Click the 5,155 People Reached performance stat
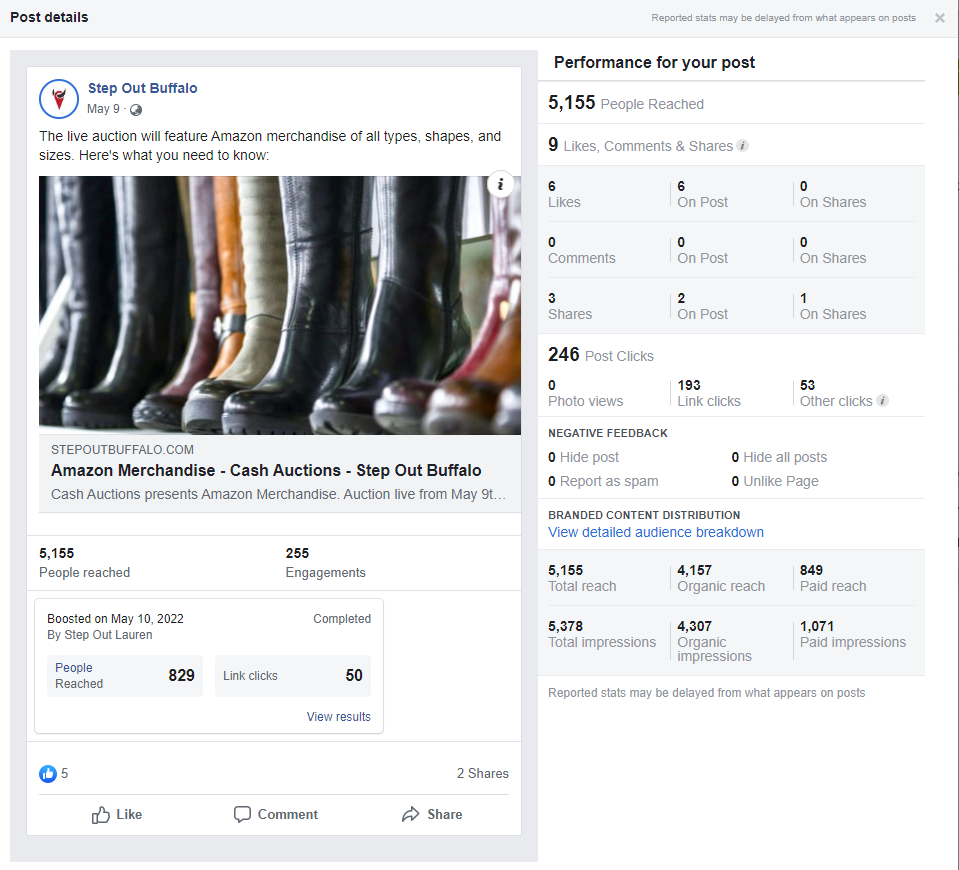The width and height of the screenshot is (959, 870). (626, 103)
